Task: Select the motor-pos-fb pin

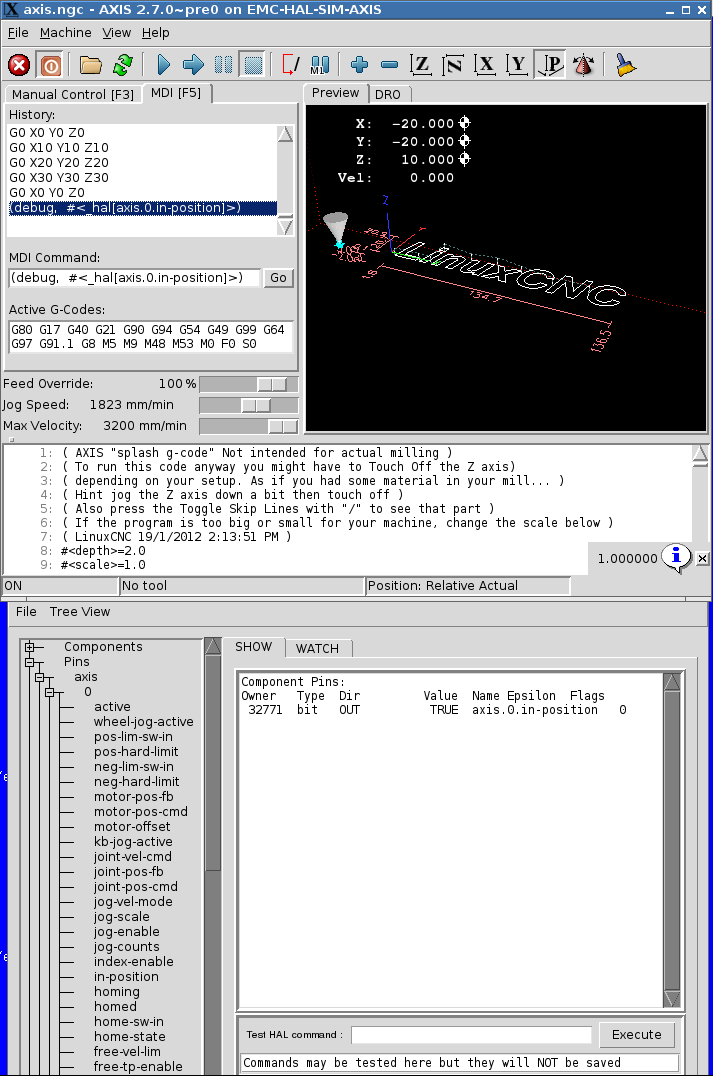Action: click(x=134, y=797)
